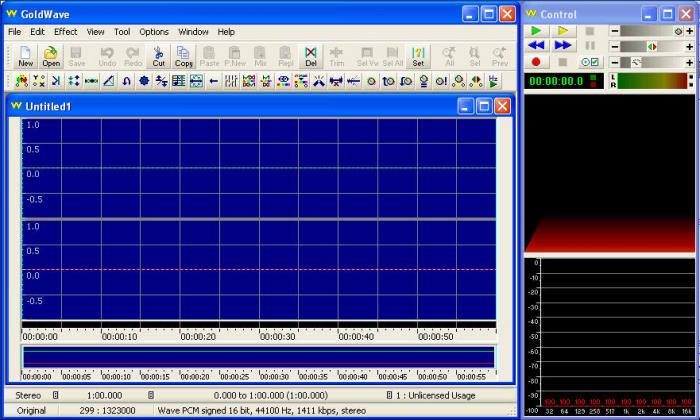Open the Options menu

pos(154,32)
